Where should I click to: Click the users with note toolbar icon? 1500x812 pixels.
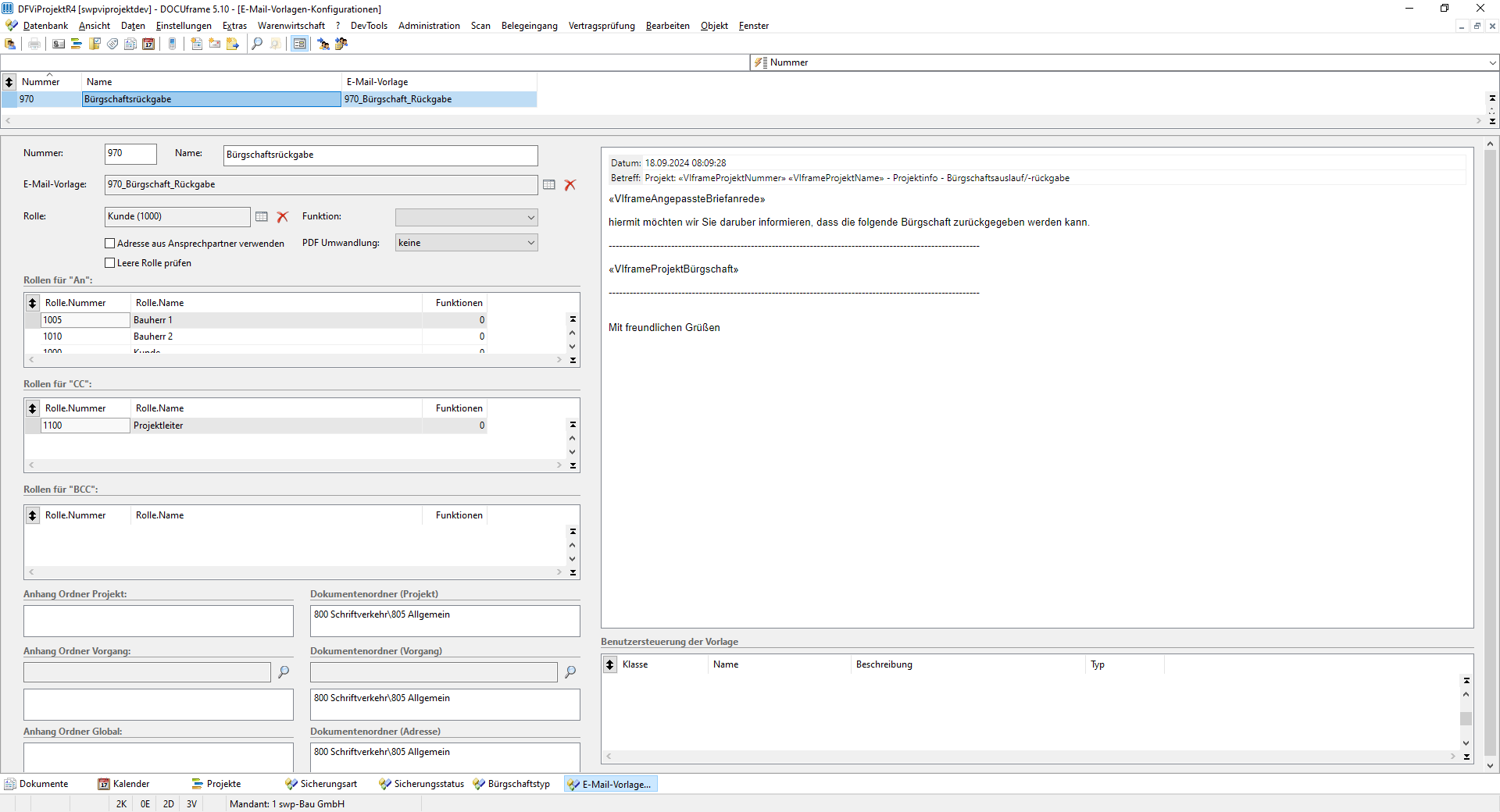[341, 44]
